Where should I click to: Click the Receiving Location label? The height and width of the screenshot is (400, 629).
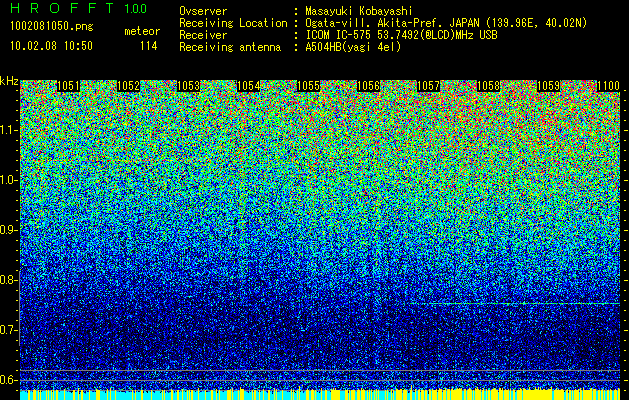pos(233,23)
